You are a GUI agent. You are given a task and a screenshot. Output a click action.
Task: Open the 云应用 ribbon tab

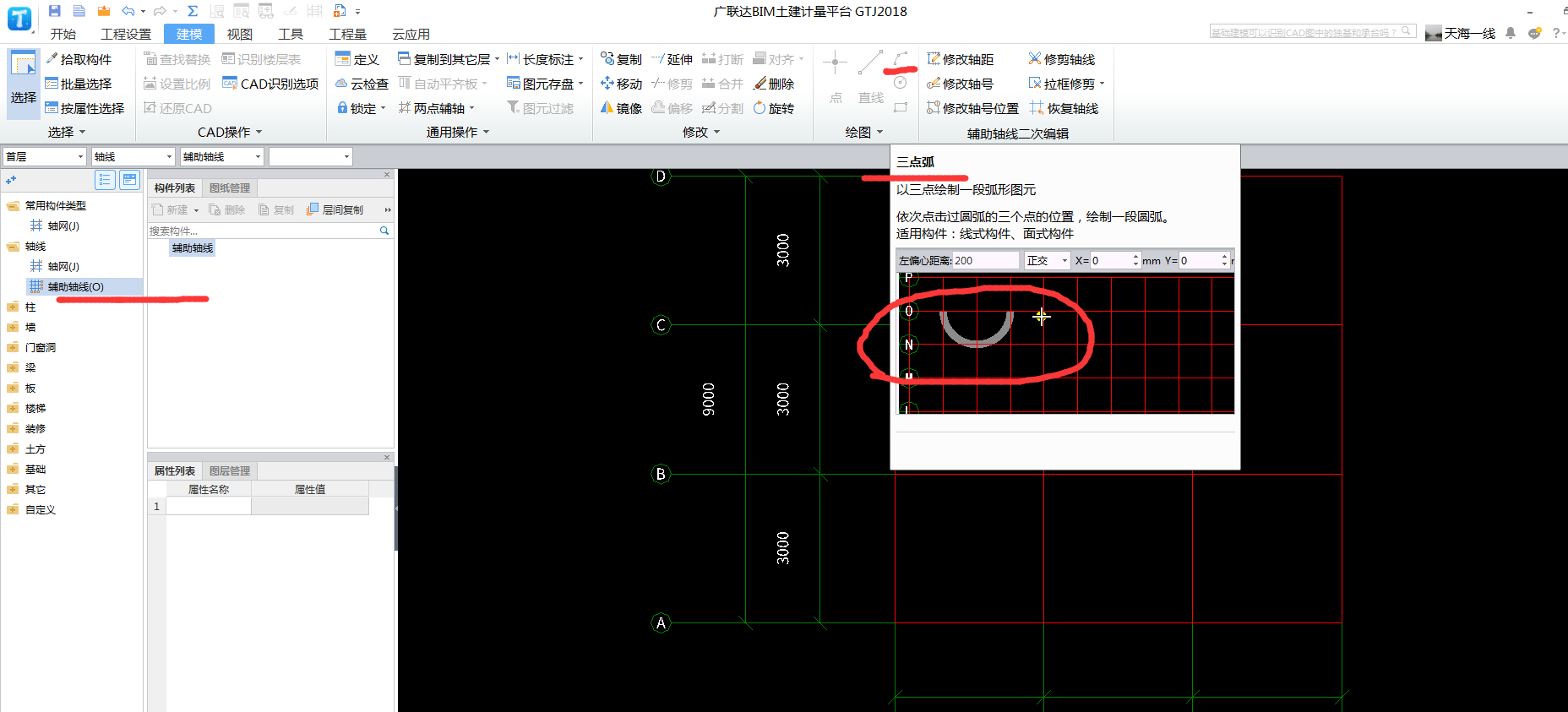click(x=411, y=34)
